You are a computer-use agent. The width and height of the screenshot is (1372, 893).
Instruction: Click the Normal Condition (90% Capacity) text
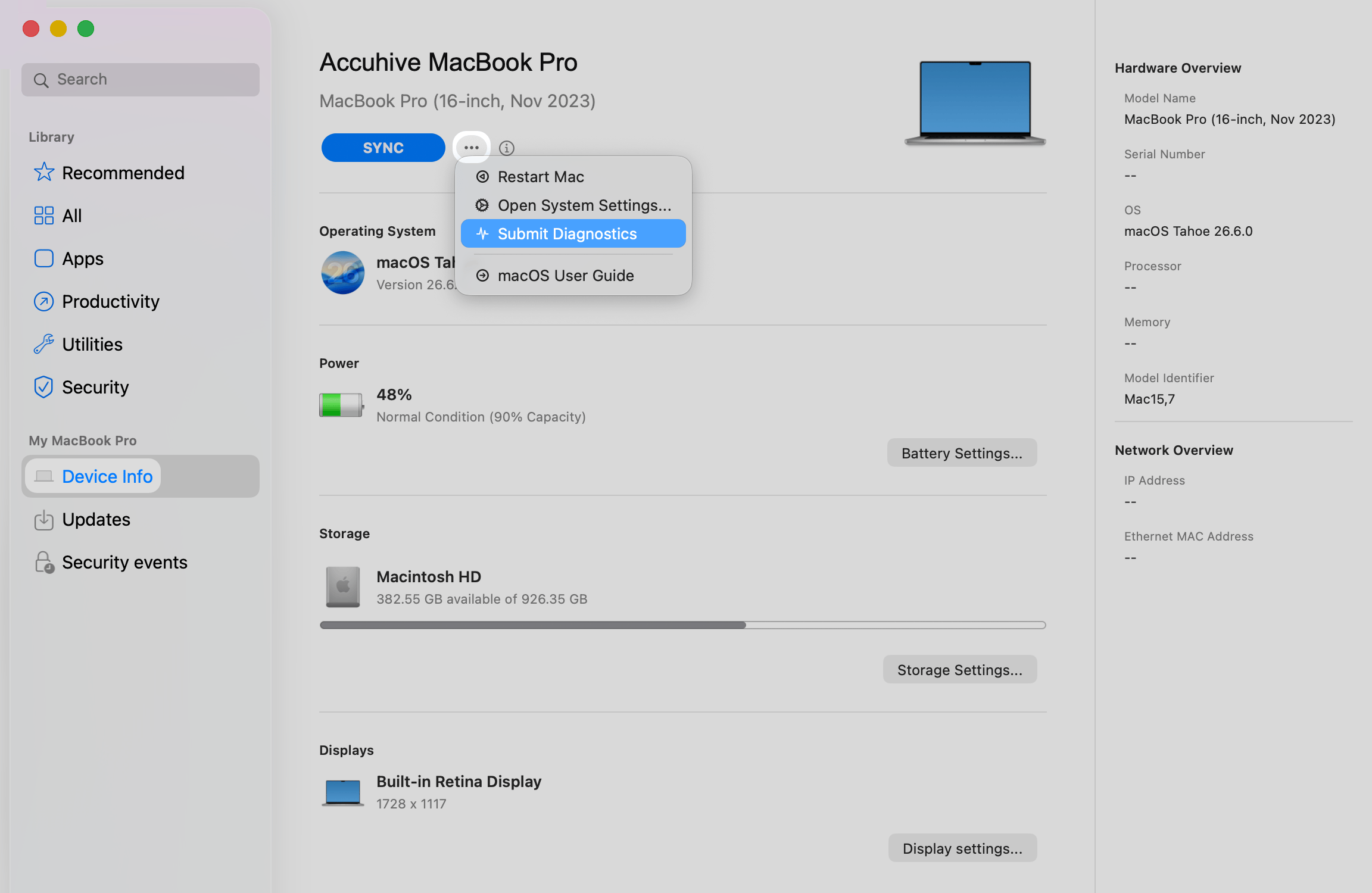click(x=481, y=417)
